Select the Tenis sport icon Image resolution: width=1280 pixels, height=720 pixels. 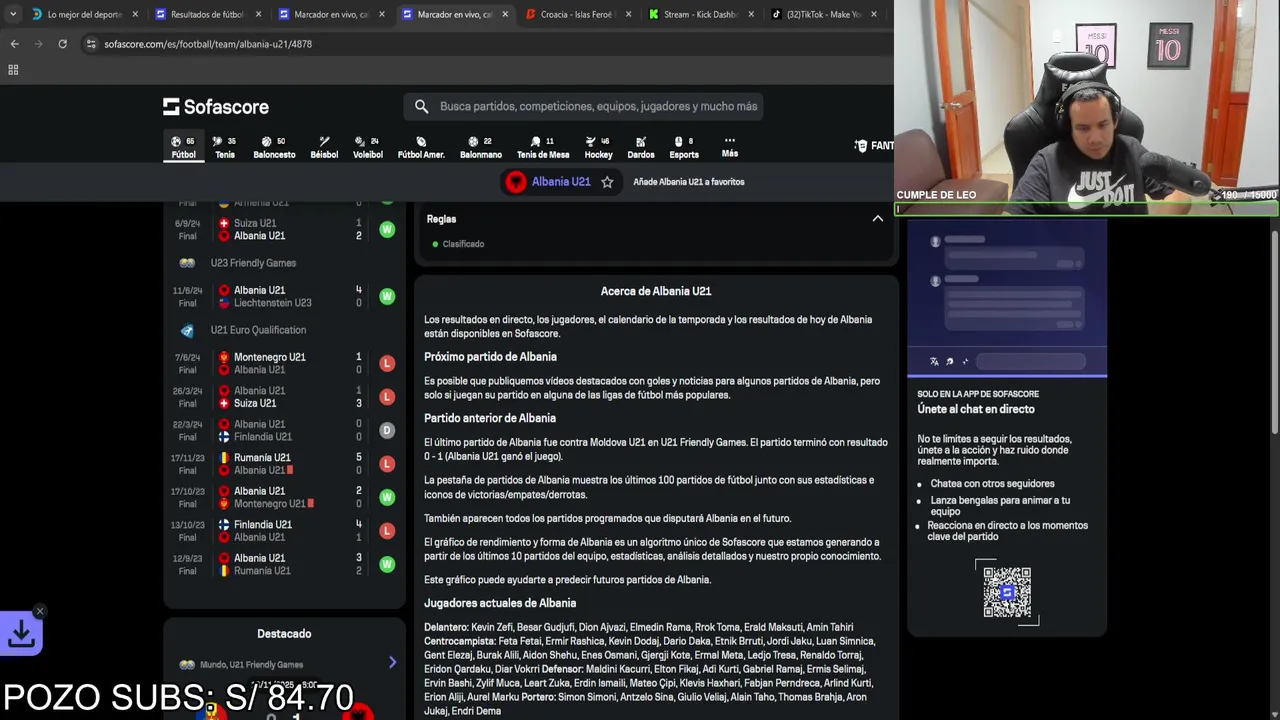point(225,147)
